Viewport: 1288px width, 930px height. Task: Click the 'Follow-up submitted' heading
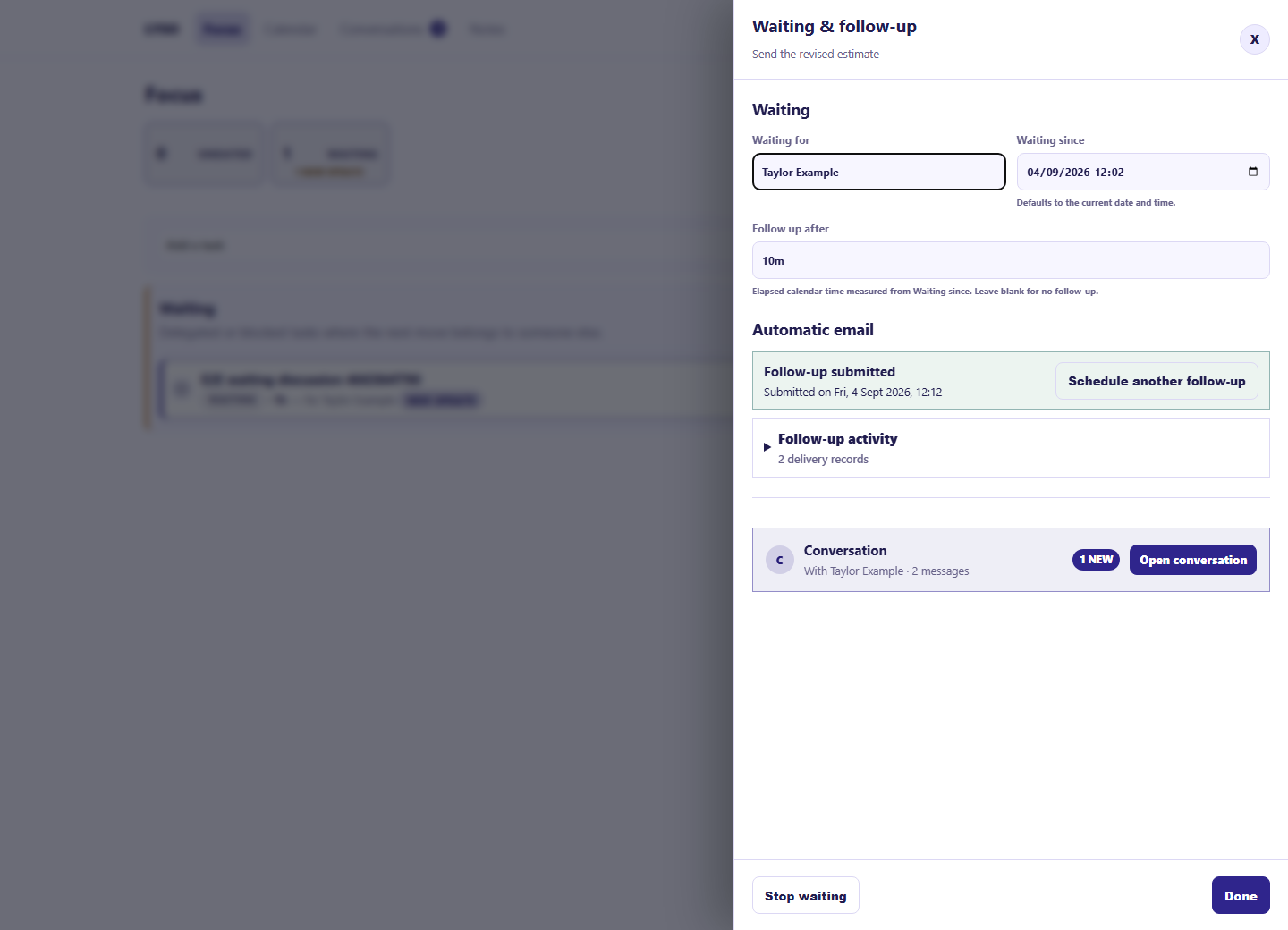point(829,372)
